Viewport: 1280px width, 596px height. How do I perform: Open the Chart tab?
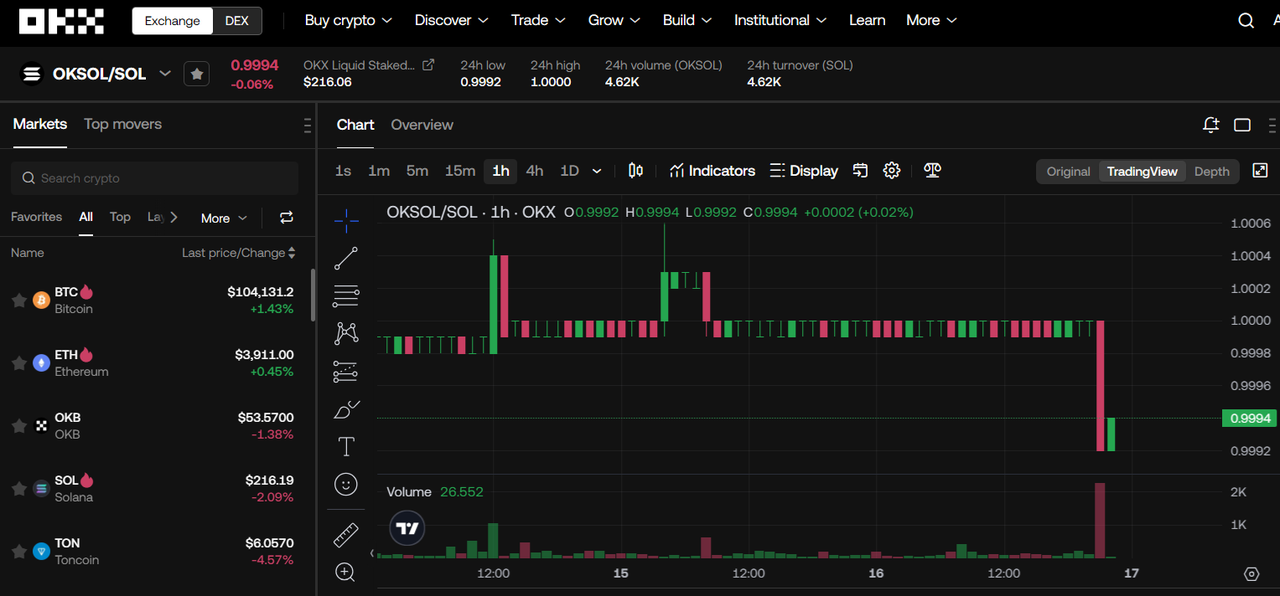pyautogui.click(x=355, y=125)
